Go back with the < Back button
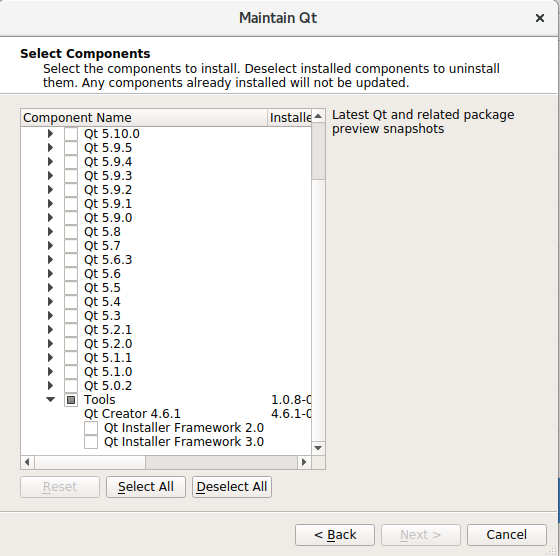This screenshot has width=560, height=556. tap(335, 535)
